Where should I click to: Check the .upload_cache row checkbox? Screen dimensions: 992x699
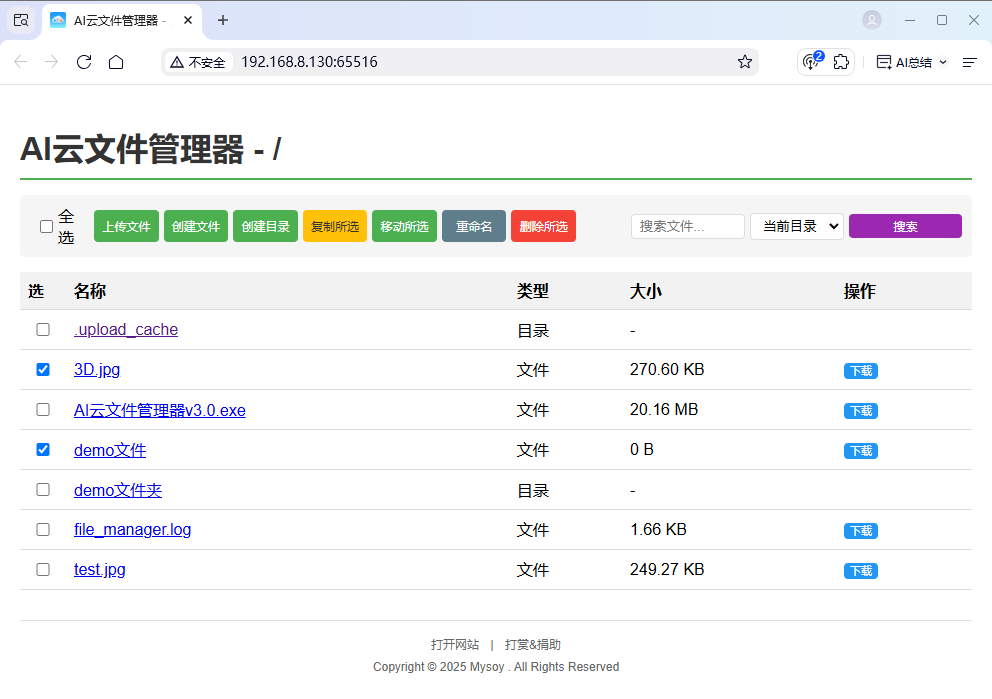pyautogui.click(x=43, y=330)
